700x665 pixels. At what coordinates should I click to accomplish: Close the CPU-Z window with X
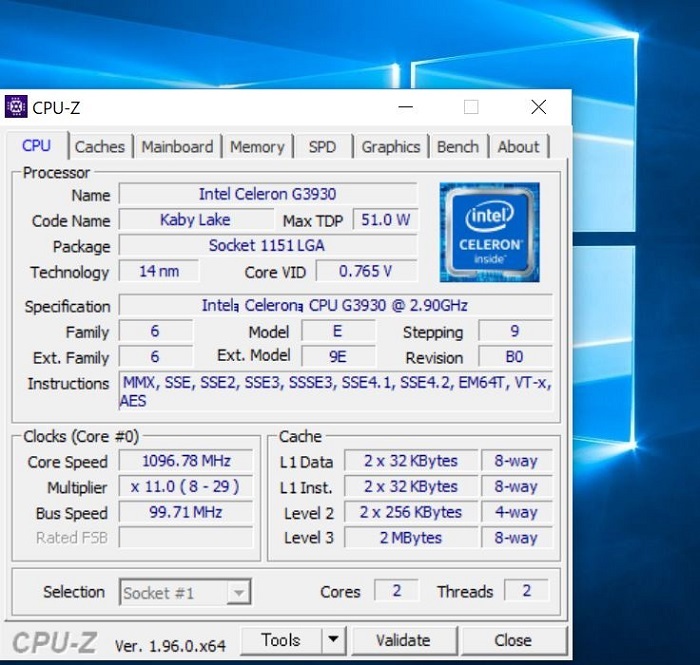click(539, 107)
